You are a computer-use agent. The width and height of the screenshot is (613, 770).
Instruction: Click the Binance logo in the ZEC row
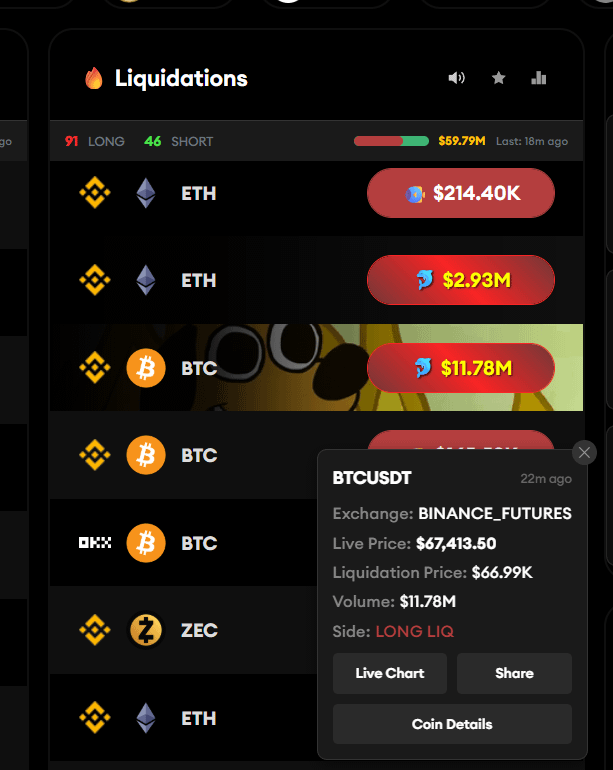(95, 630)
